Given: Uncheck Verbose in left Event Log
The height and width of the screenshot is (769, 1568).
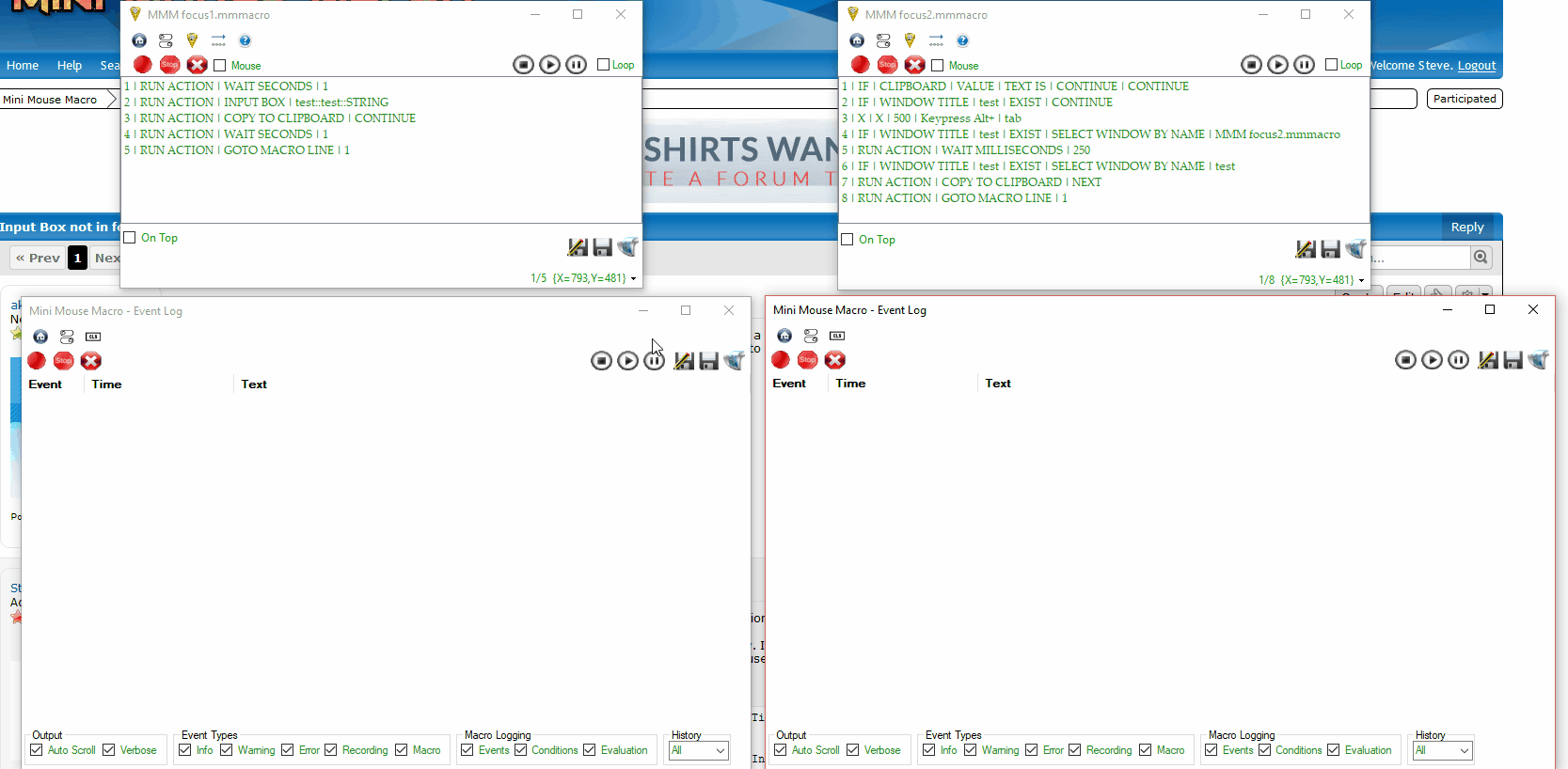Looking at the screenshot, I should pos(109,750).
